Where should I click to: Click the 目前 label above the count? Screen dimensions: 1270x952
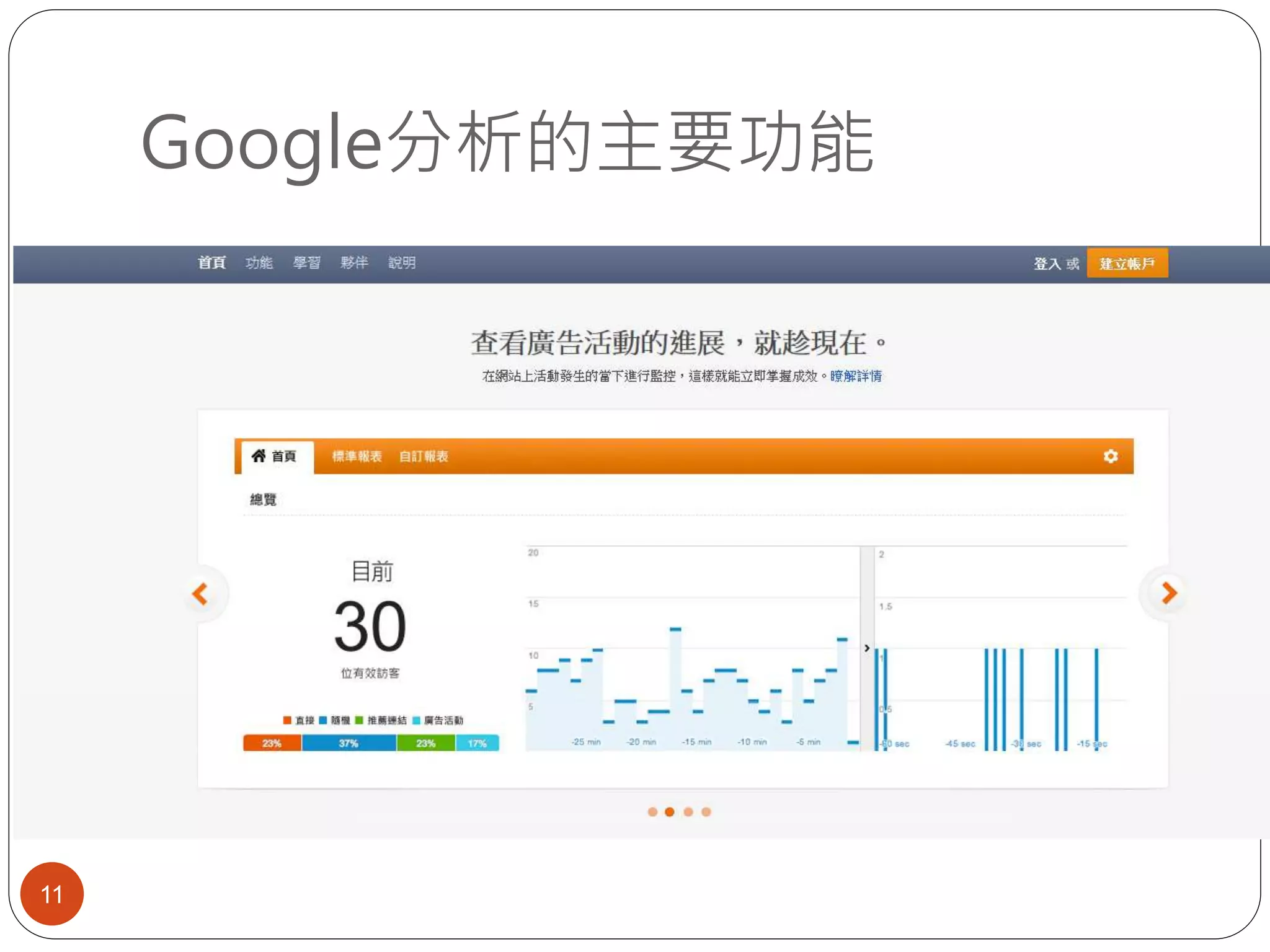click(x=372, y=571)
